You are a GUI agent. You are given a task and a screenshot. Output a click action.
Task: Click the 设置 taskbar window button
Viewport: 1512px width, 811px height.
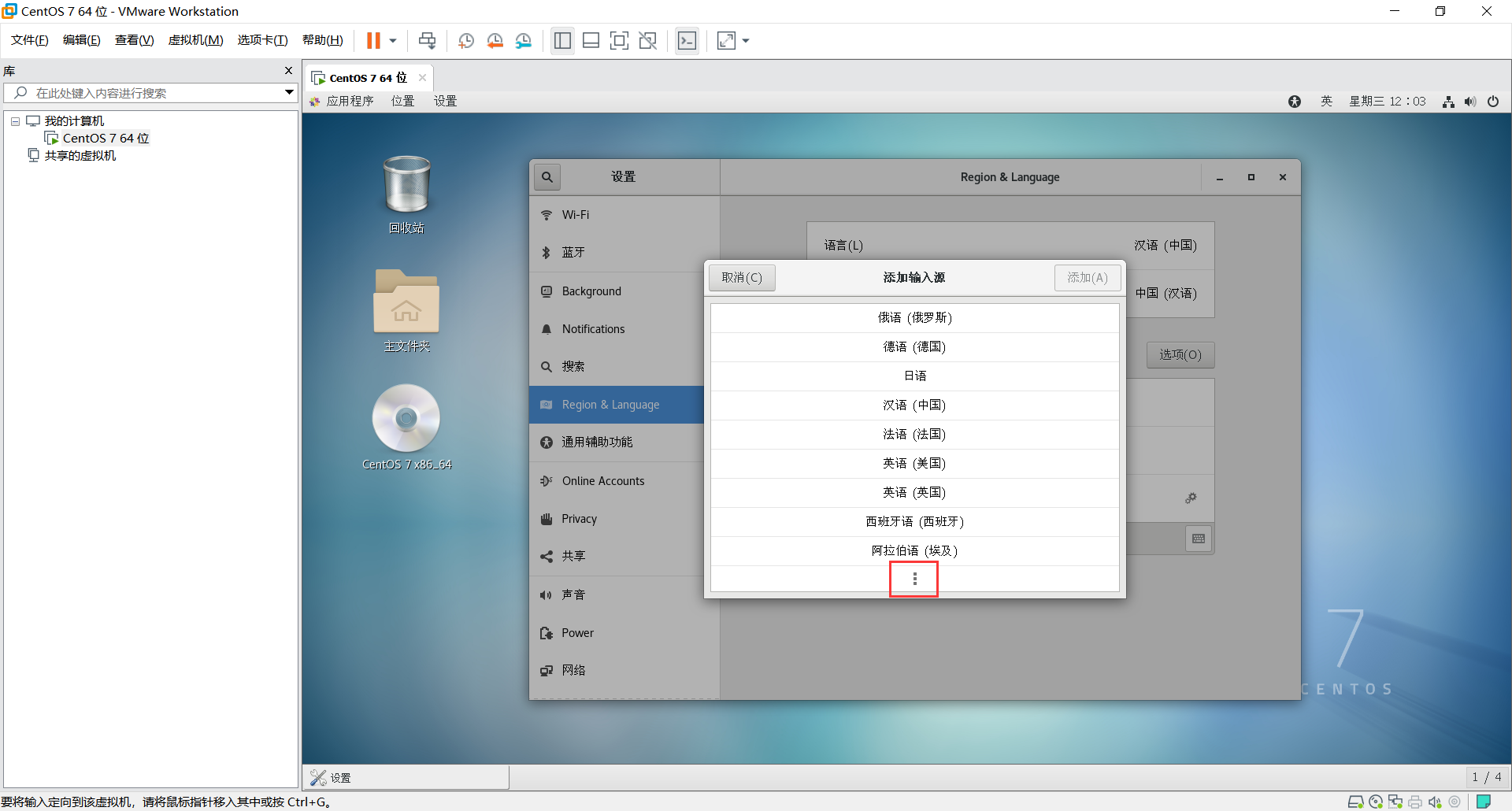click(x=406, y=778)
